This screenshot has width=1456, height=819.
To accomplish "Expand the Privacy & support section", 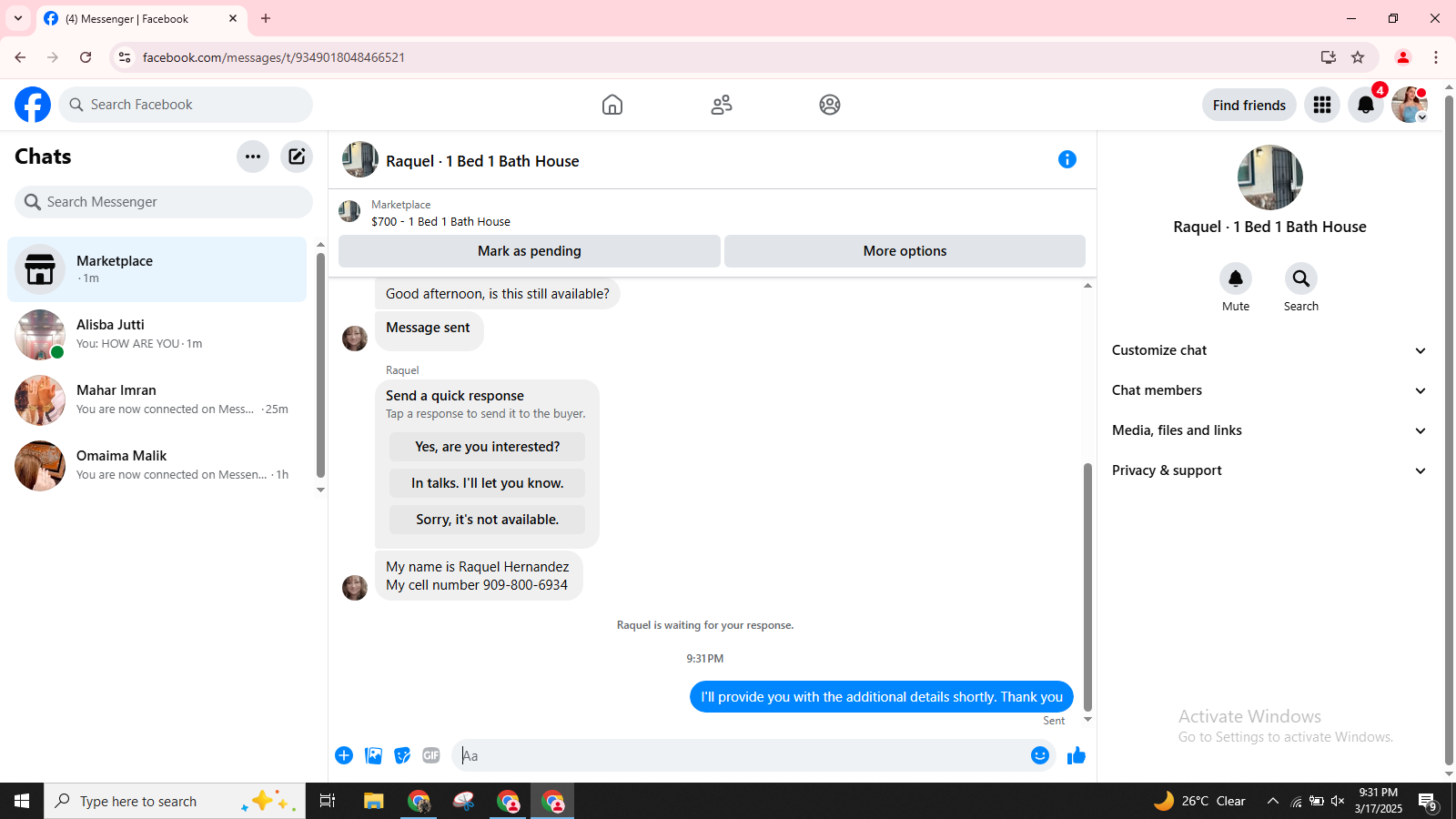I will pos(1269,470).
